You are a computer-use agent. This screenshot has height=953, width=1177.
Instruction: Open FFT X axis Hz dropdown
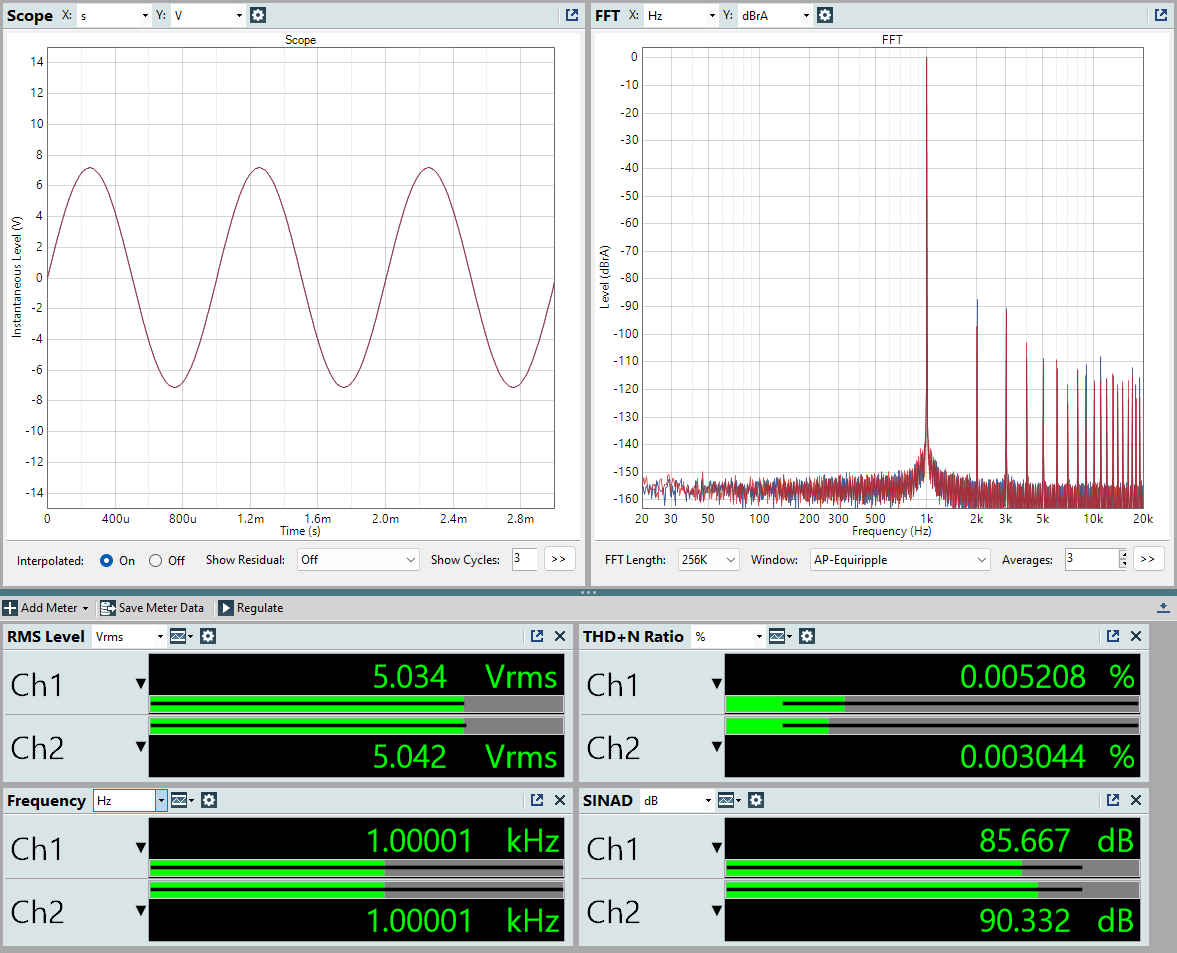(x=681, y=15)
